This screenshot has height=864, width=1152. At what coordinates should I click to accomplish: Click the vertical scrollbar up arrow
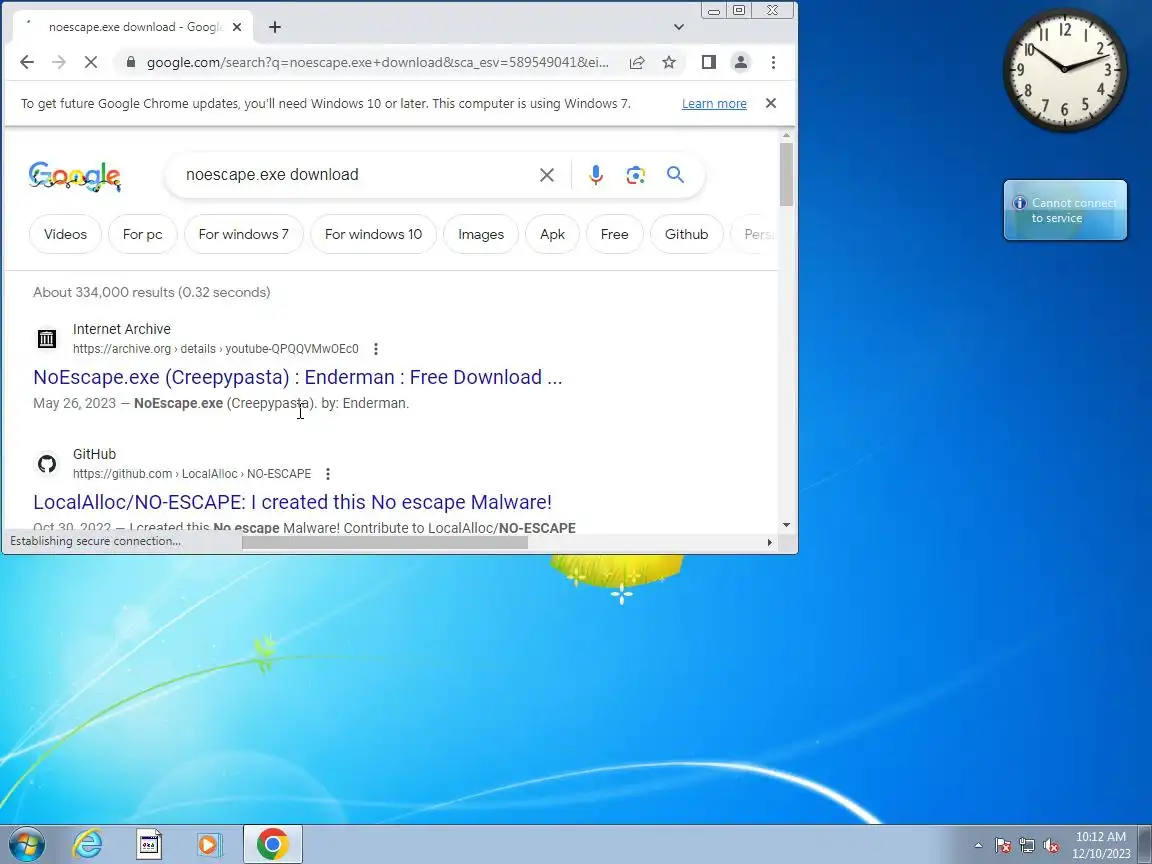[x=786, y=136]
